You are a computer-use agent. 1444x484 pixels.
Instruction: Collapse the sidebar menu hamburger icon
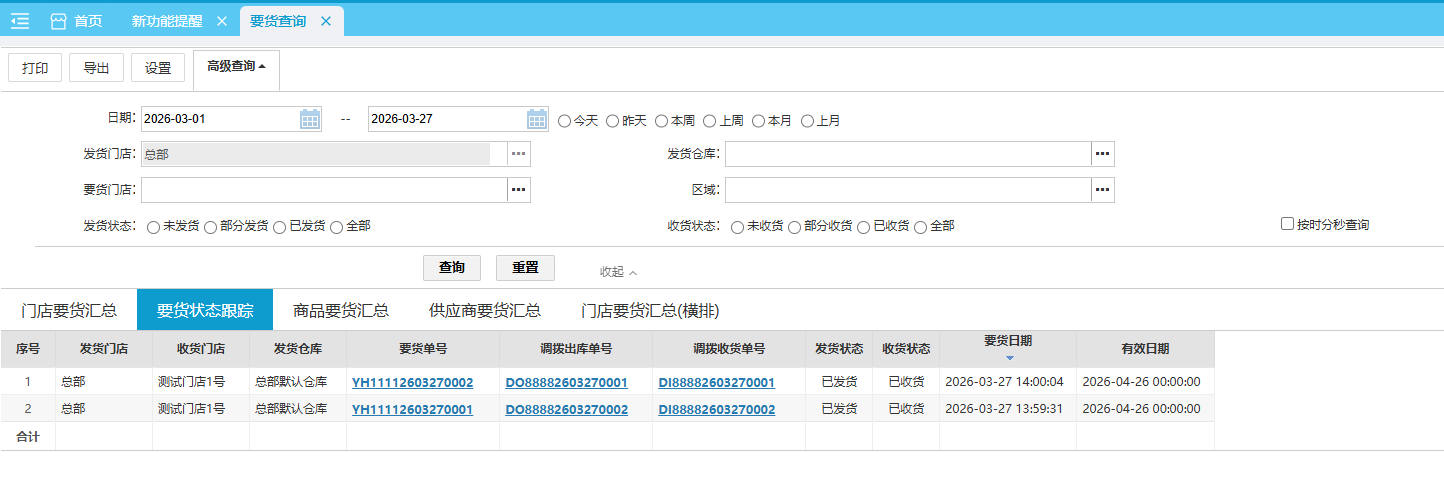pyautogui.click(x=20, y=21)
